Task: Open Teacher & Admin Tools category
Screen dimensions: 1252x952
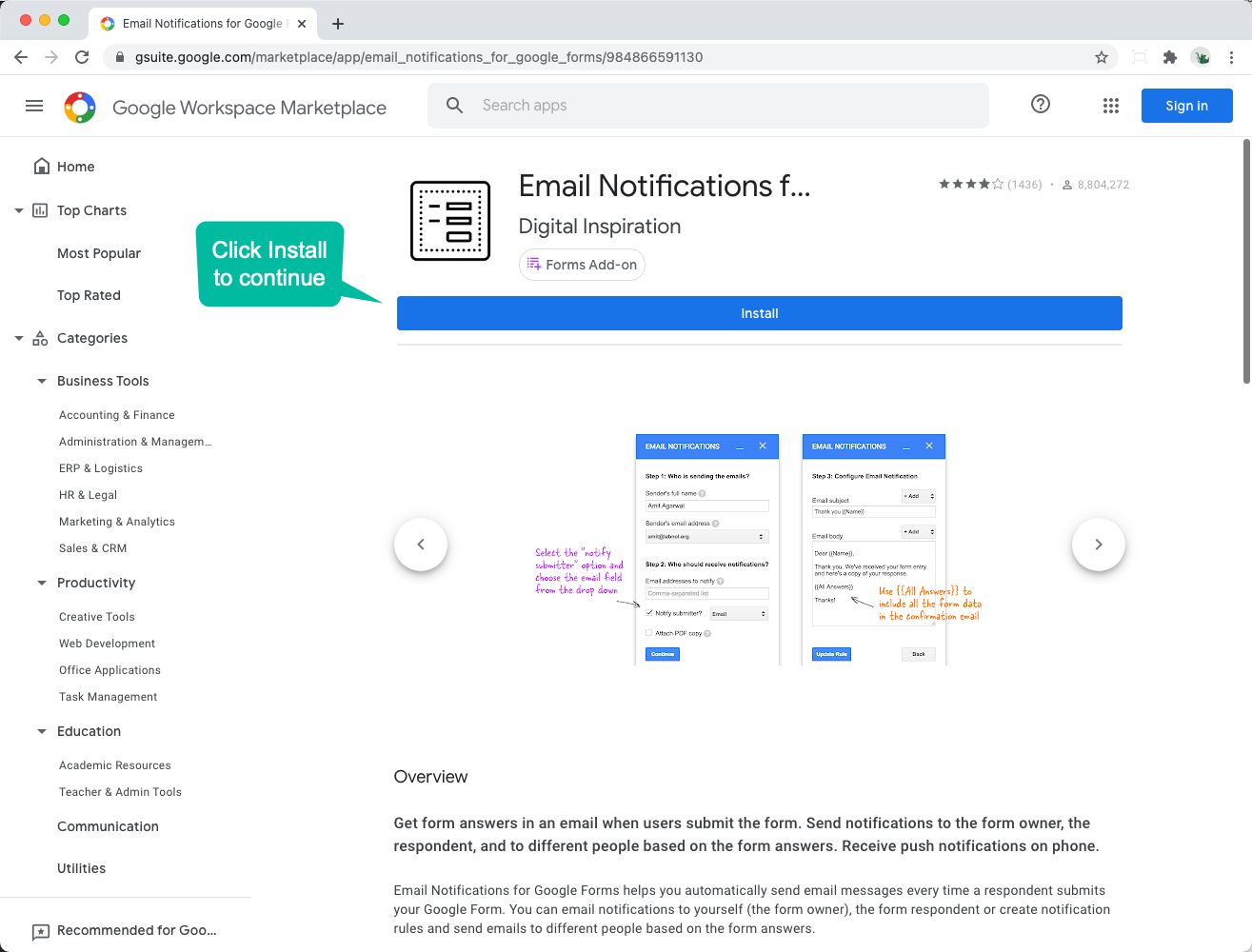Action: [120, 792]
